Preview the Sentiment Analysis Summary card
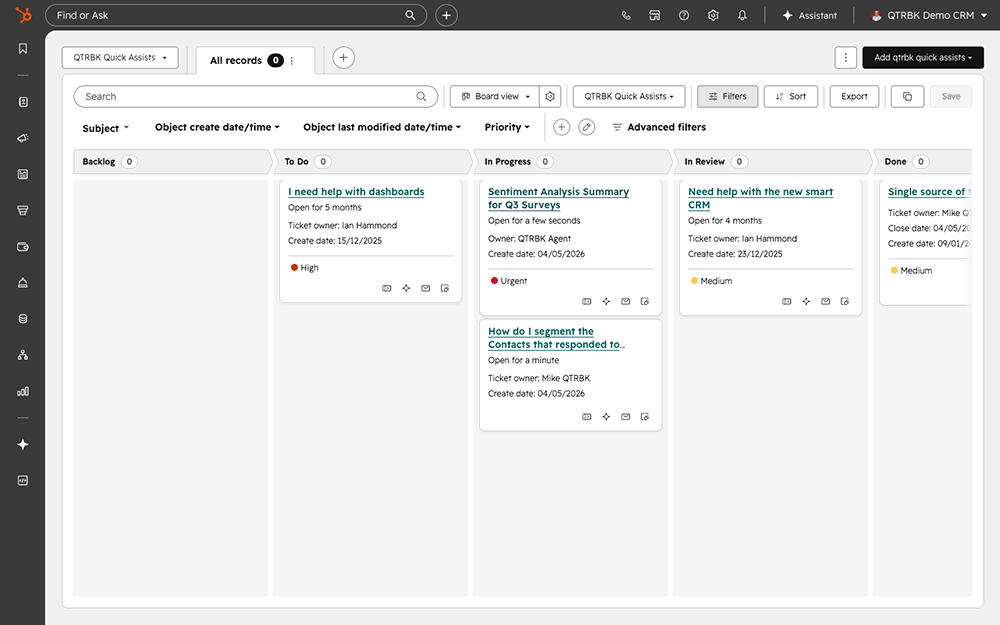1000x625 pixels. pyautogui.click(x=587, y=302)
